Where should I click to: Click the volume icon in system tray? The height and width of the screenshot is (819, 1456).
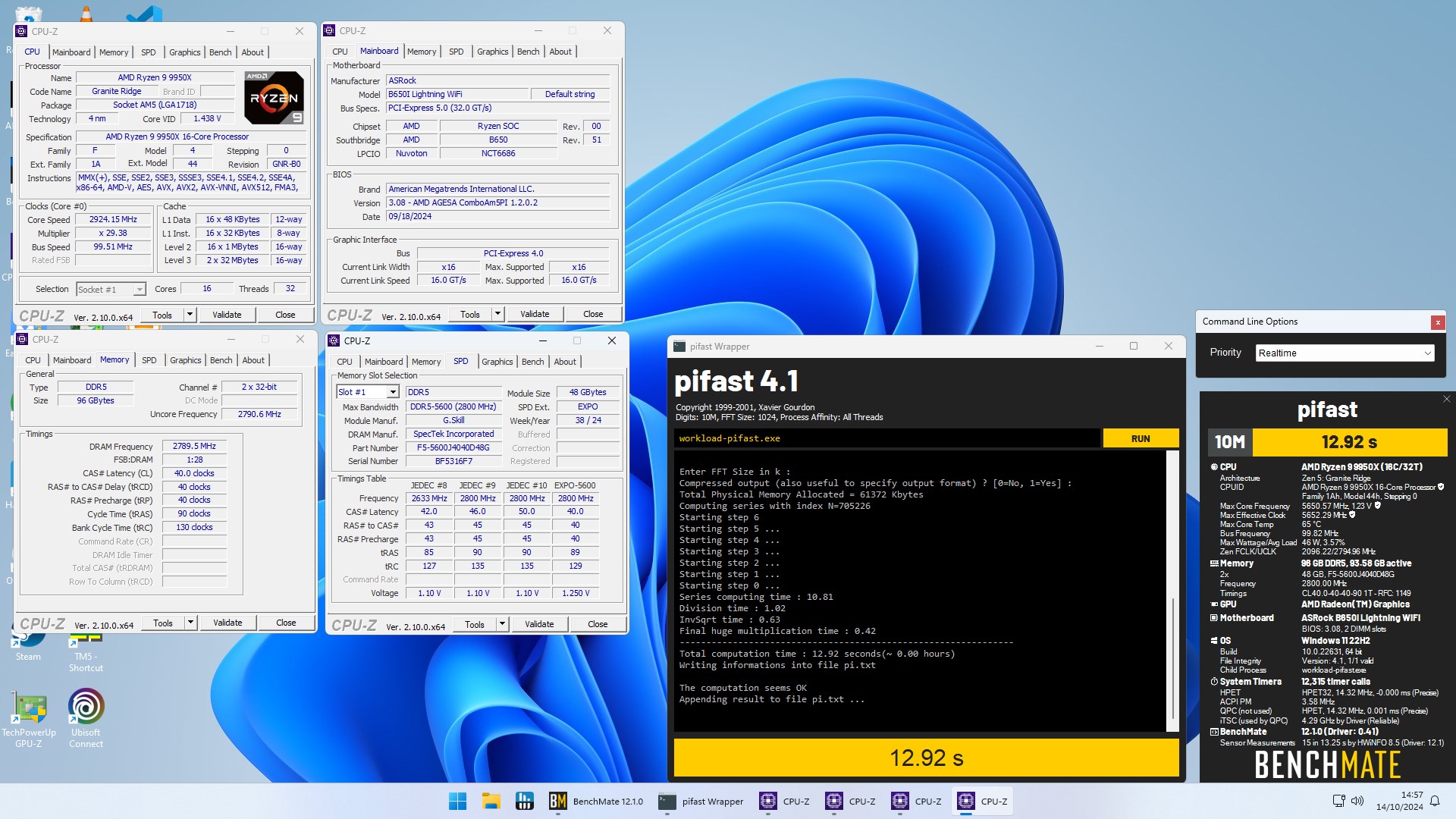coord(1357,801)
